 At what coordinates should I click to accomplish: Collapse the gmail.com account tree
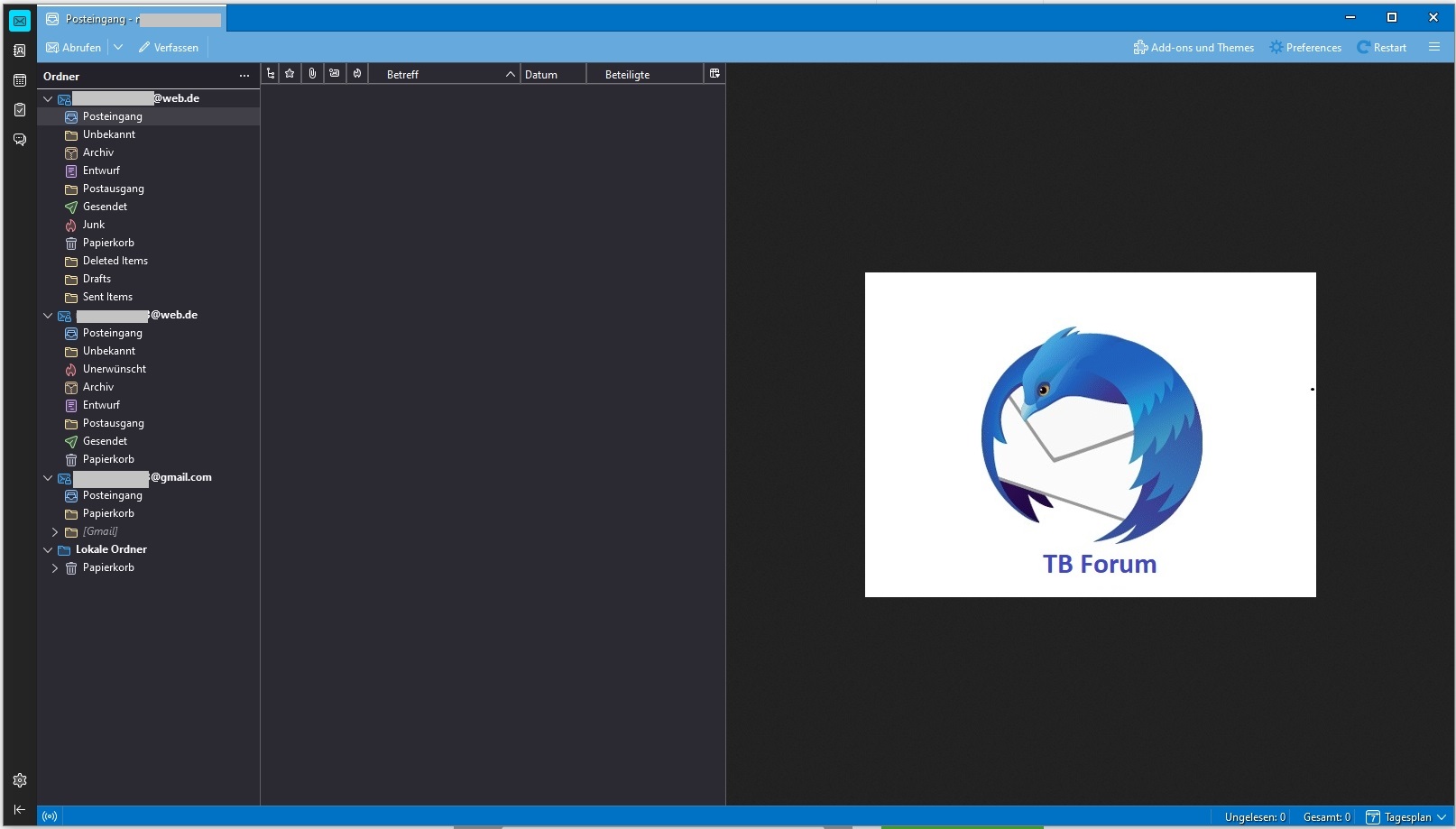click(x=48, y=477)
